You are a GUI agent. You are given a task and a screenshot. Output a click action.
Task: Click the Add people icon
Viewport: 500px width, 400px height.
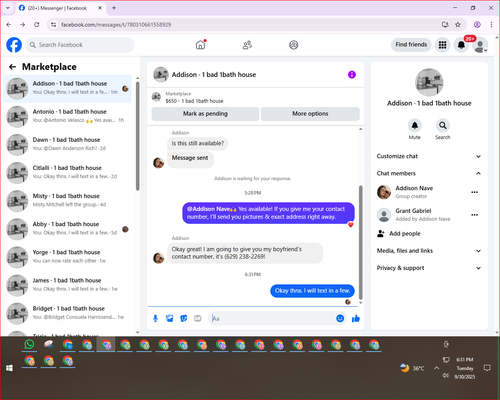(381, 234)
